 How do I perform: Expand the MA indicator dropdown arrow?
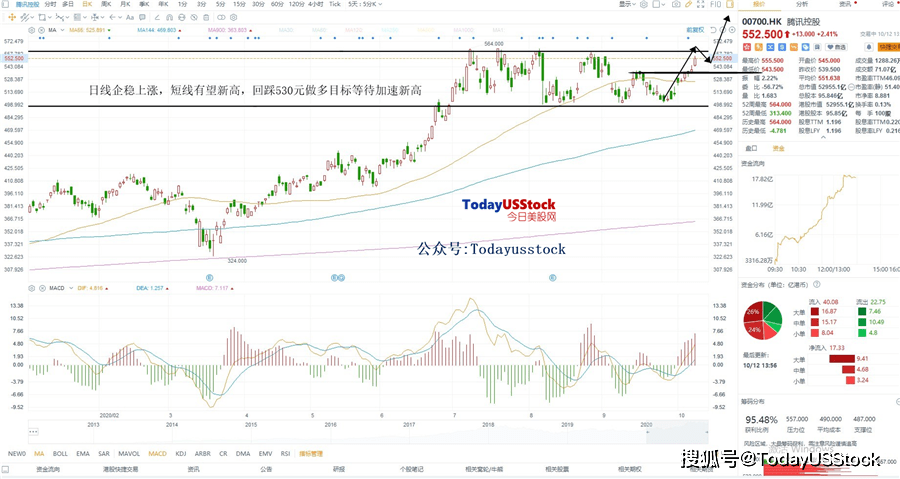tap(62, 30)
